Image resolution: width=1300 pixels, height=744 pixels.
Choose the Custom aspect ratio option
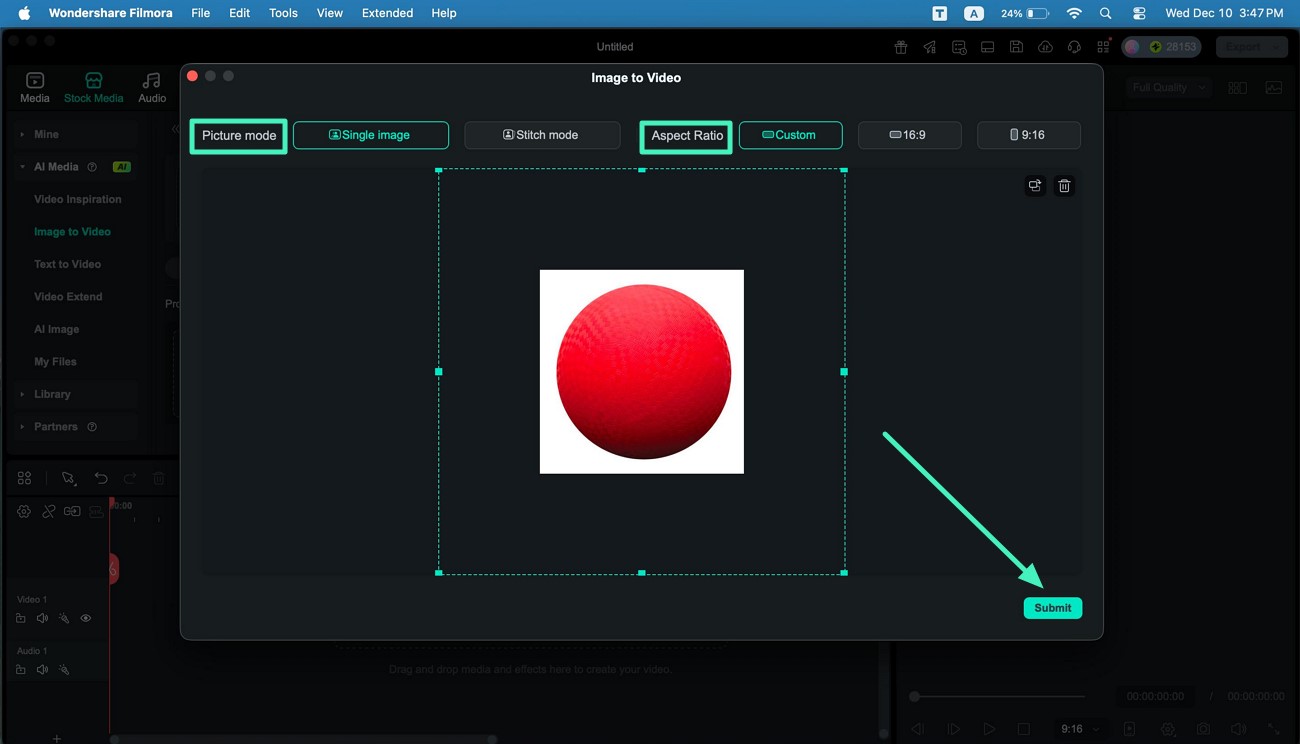tap(791, 135)
